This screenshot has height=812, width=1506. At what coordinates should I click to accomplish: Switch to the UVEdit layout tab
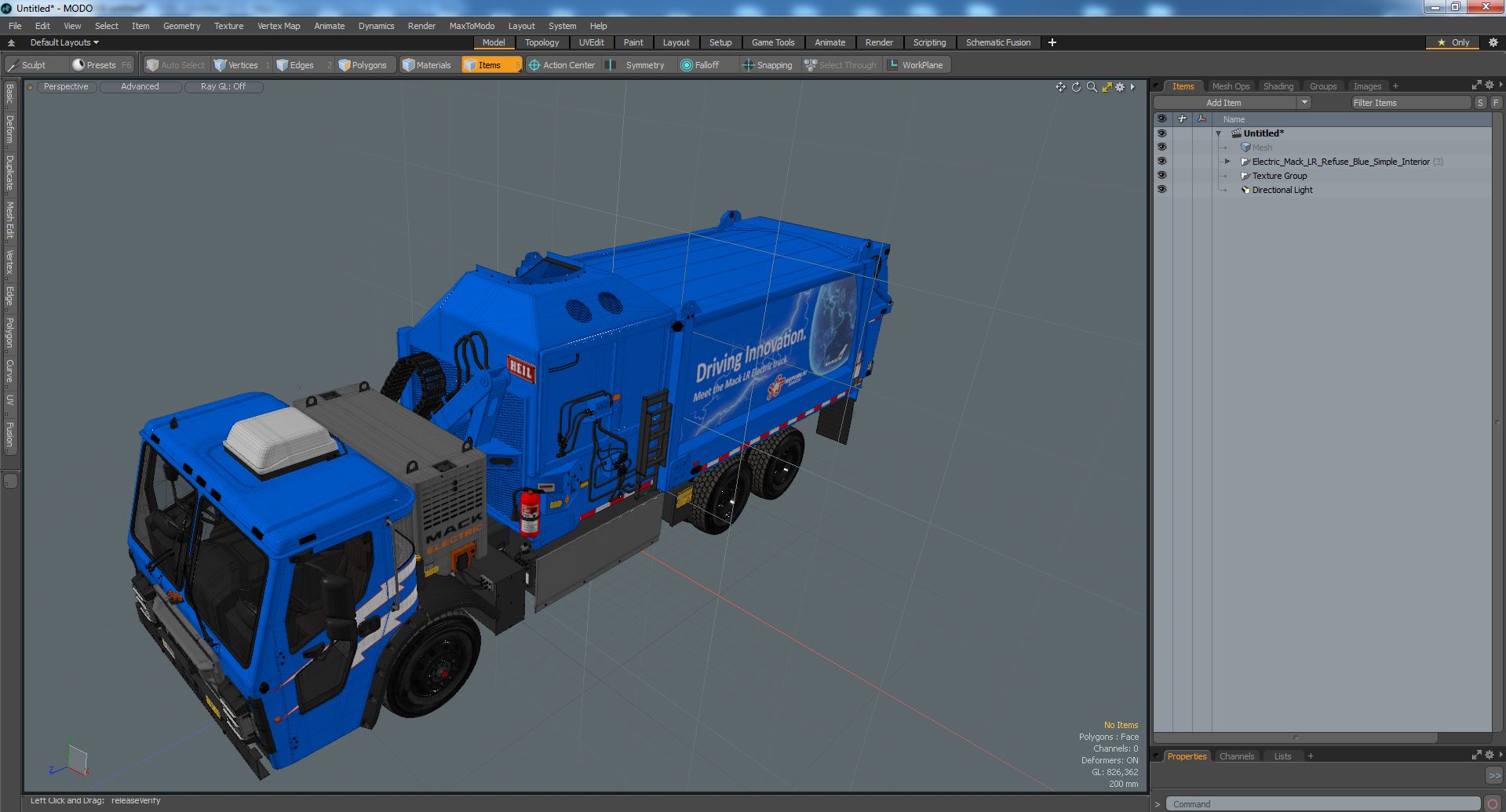591,42
